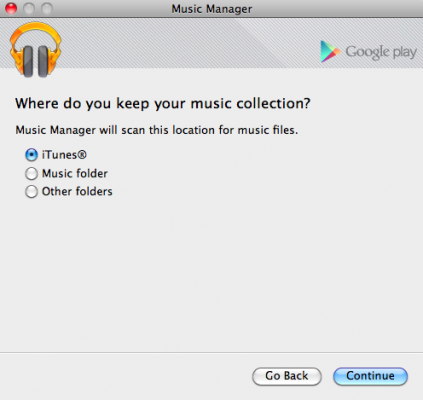Click the Google play wordmark text
Screen dimensions: 423x400
(x=381, y=52)
